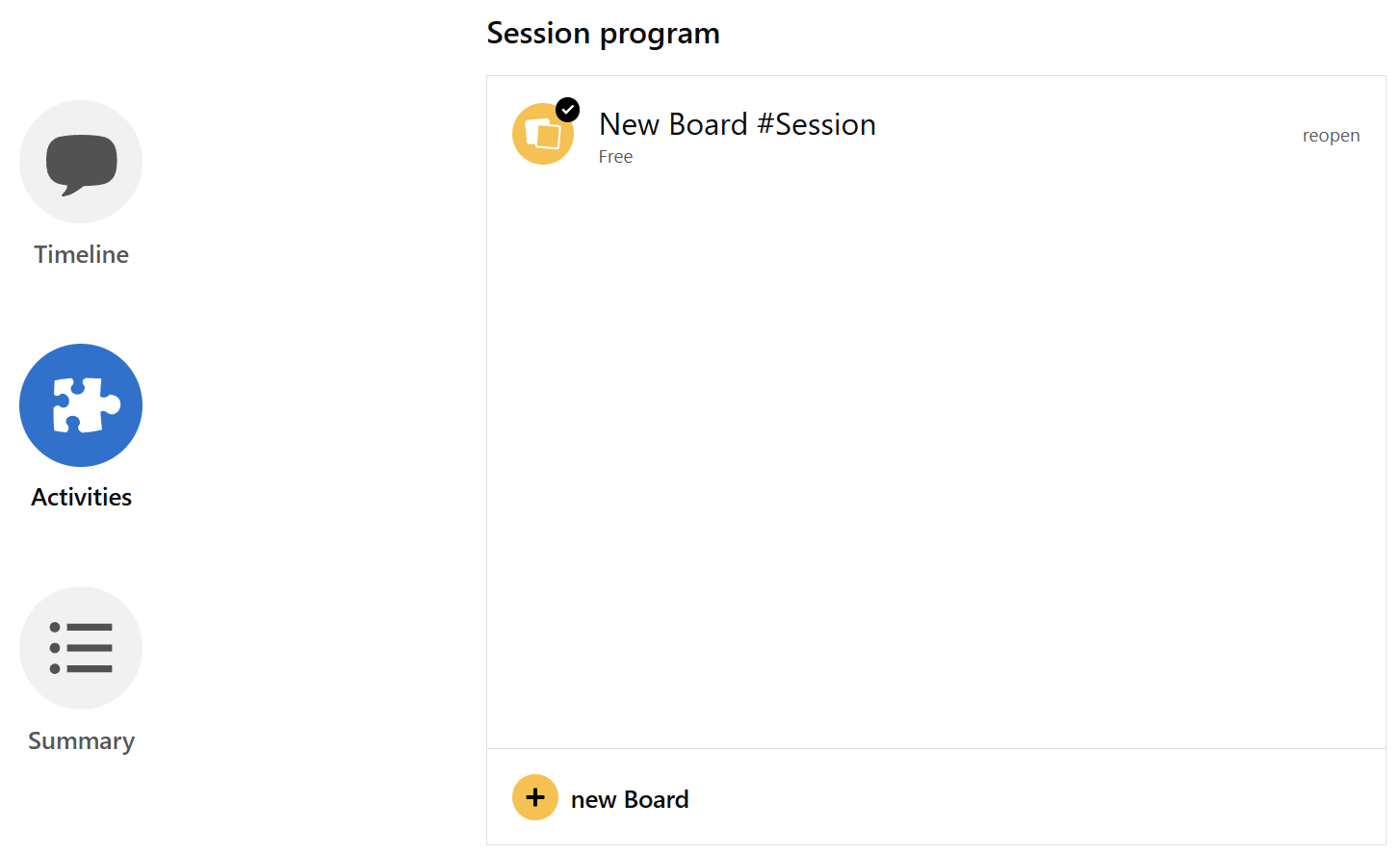The image size is (1400, 855).
Task: Click the Summary label text
Action: pos(81,740)
